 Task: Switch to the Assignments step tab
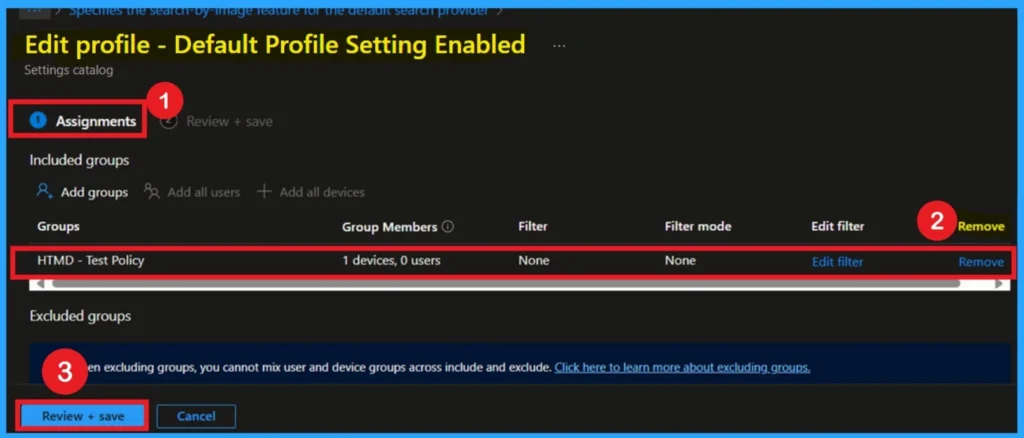(83, 121)
